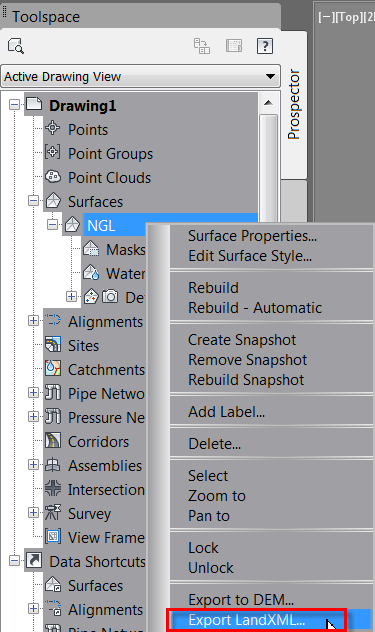Choose Pan to menu entry
Screen dimensions: 375x632
209,516
